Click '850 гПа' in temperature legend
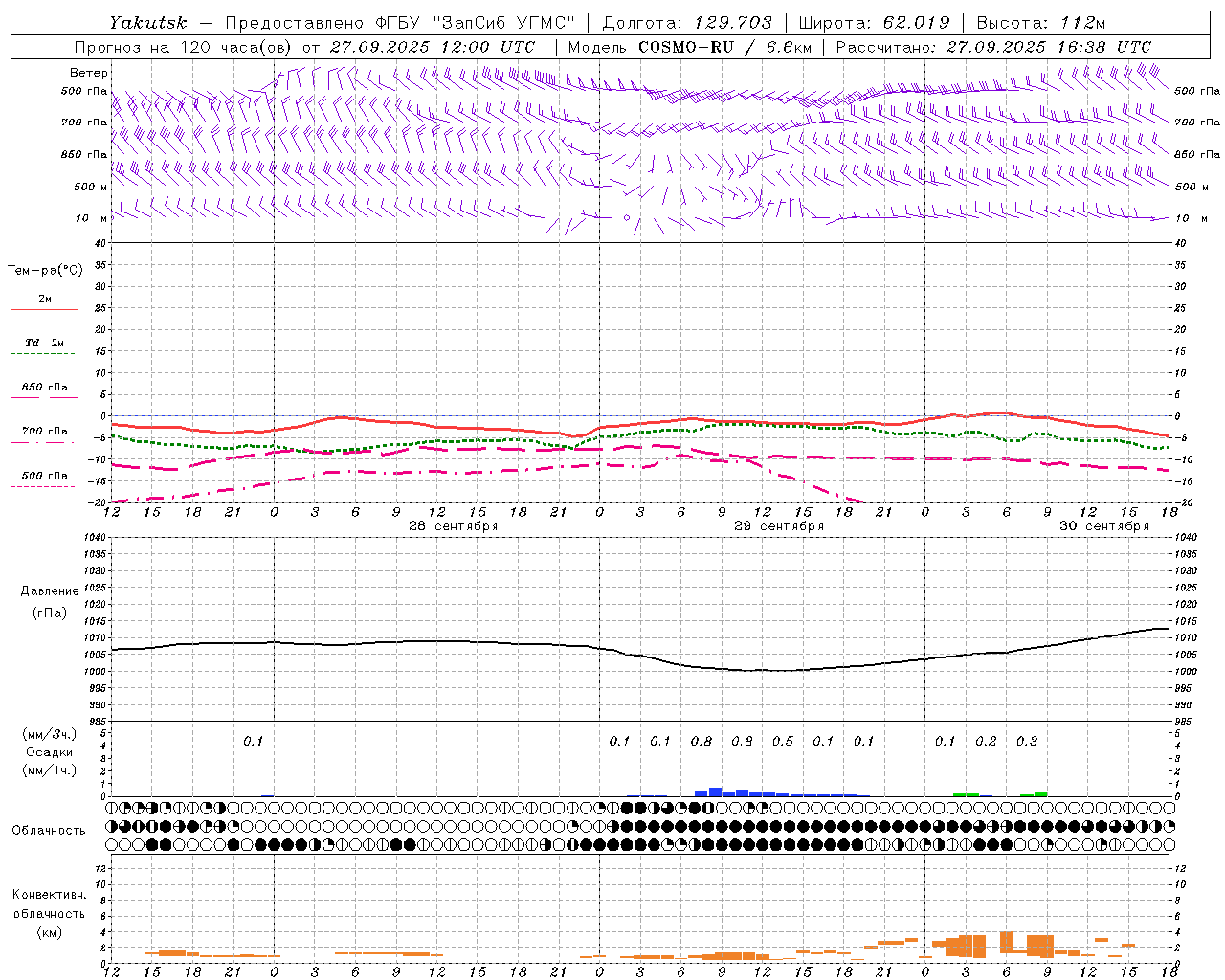Viewport: 1225px width, 980px height. pos(45,388)
